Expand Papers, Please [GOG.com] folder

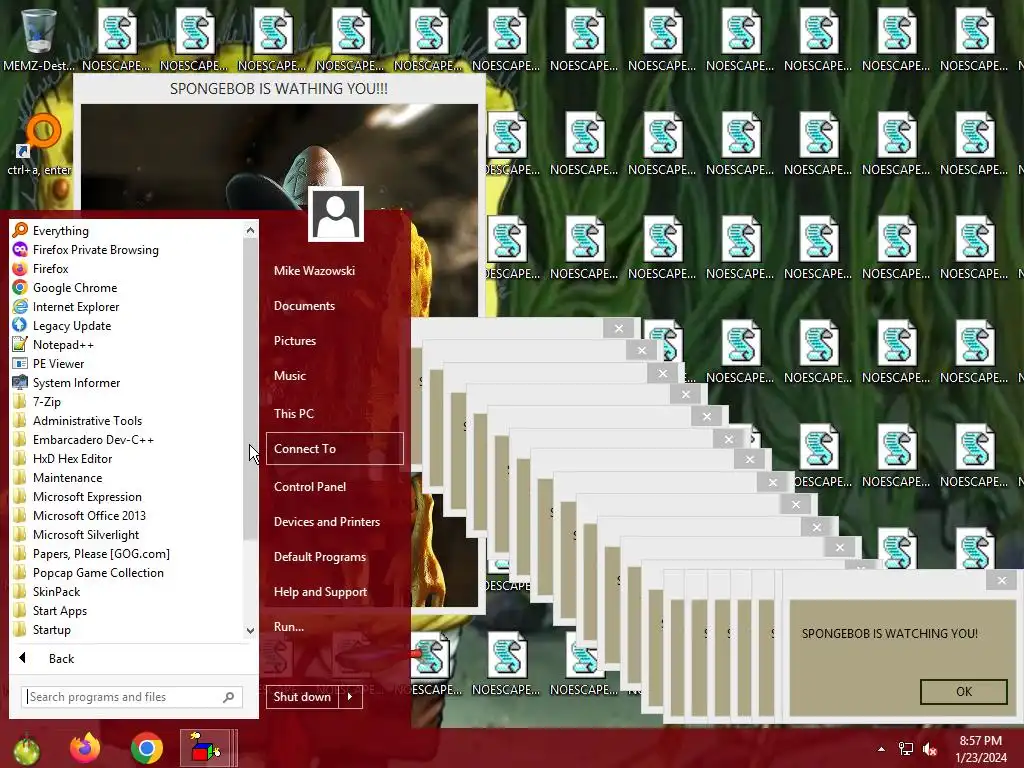127,553
